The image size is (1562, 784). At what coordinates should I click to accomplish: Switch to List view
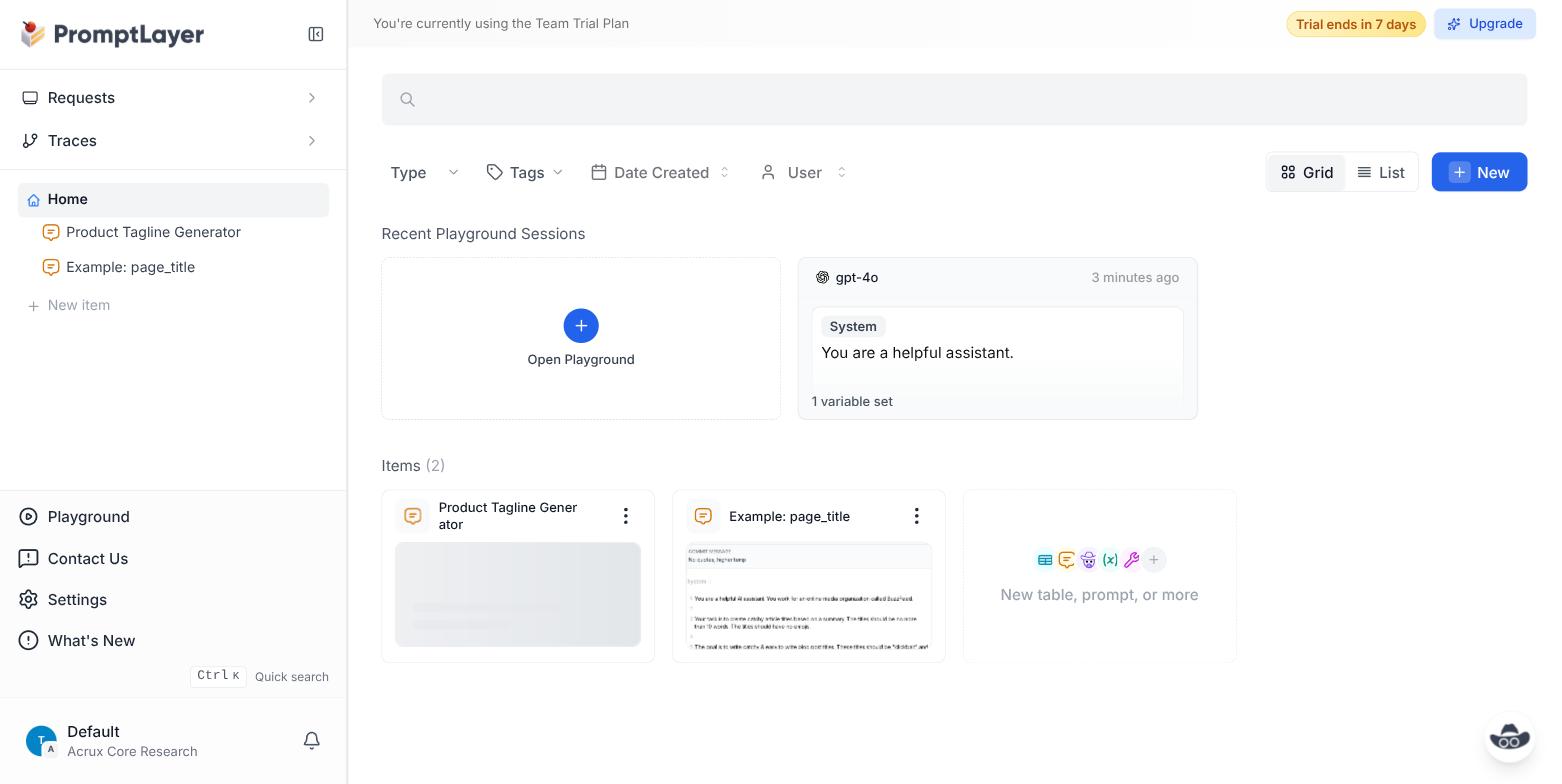pyautogui.click(x=1381, y=172)
